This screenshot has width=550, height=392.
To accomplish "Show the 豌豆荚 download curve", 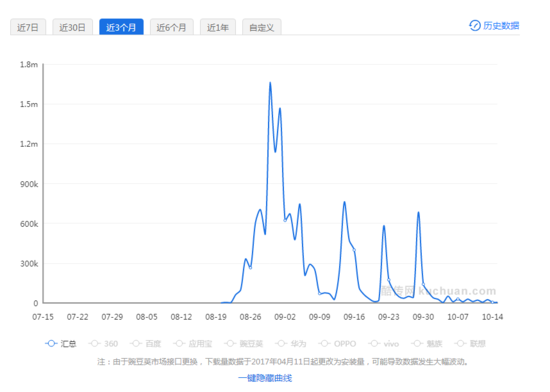I will point(230,344).
